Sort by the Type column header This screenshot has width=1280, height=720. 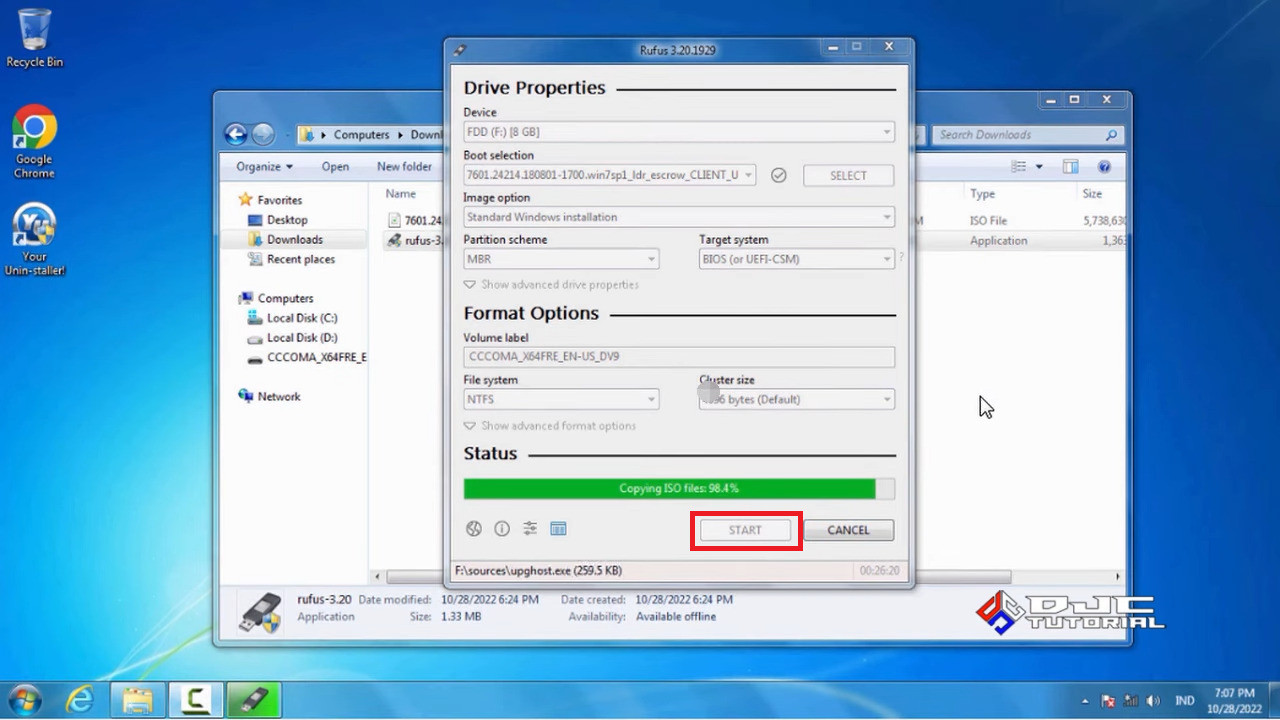pos(982,194)
